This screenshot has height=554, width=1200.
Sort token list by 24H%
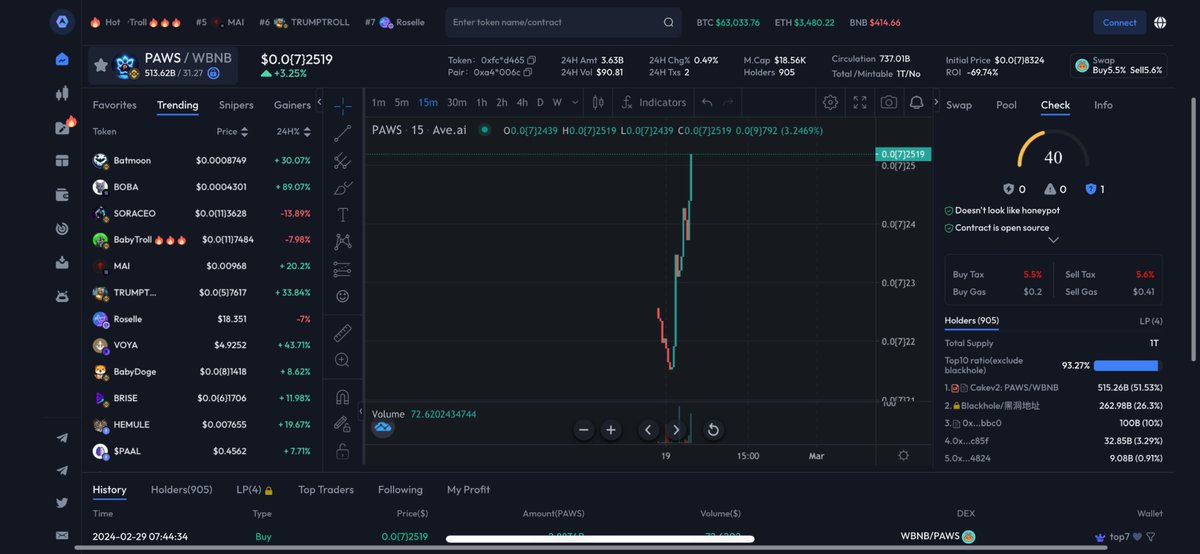[x=292, y=131]
